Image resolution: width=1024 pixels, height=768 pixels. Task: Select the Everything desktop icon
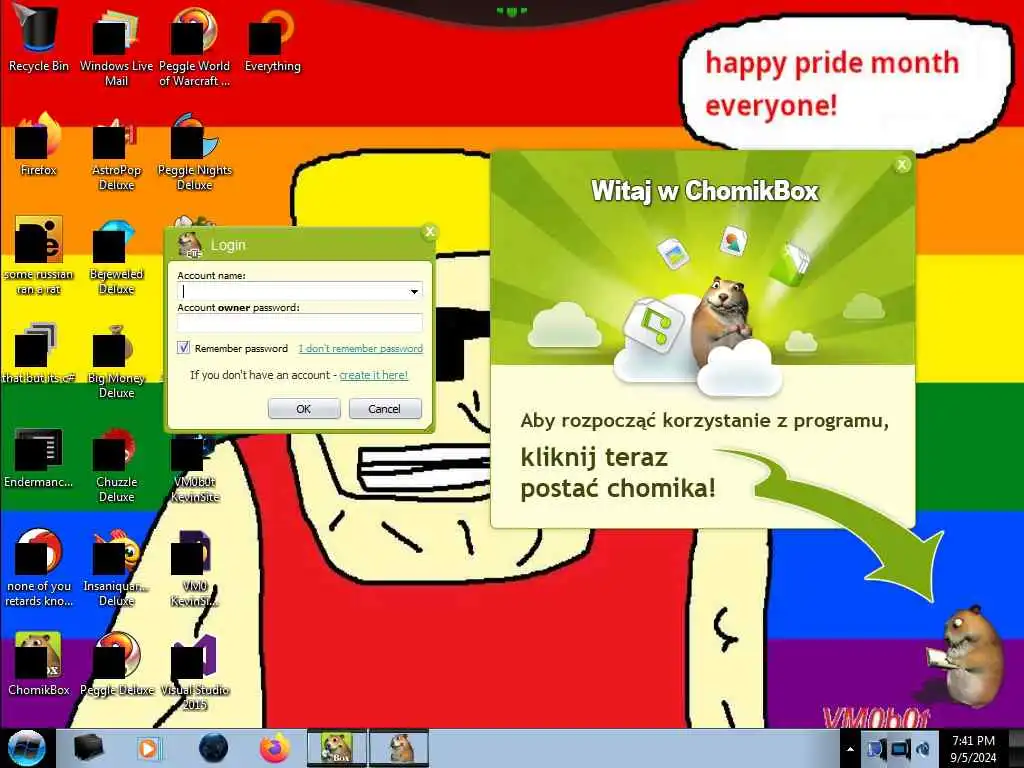click(x=272, y=38)
